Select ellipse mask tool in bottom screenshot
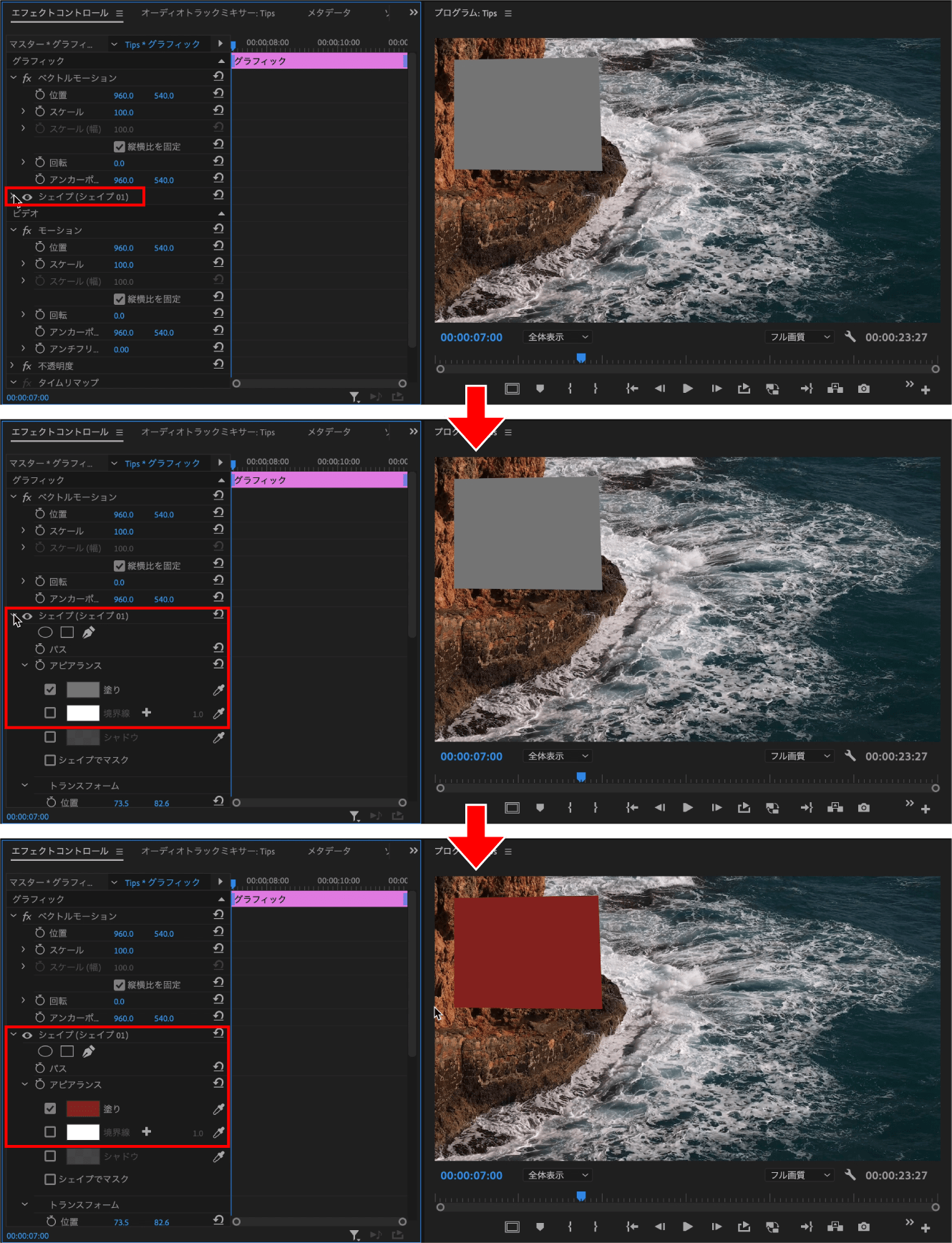The image size is (952, 1243). point(45,1051)
